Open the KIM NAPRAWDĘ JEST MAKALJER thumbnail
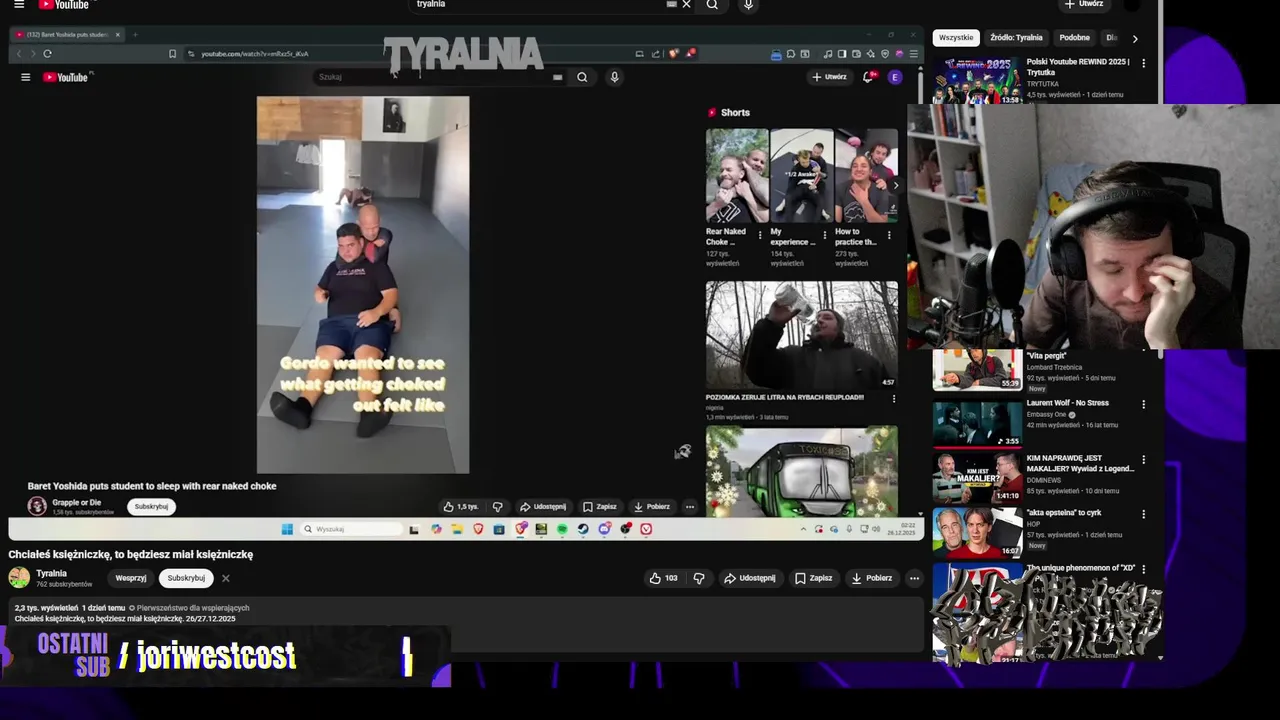Image resolution: width=1280 pixels, height=720 pixels. [x=977, y=478]
